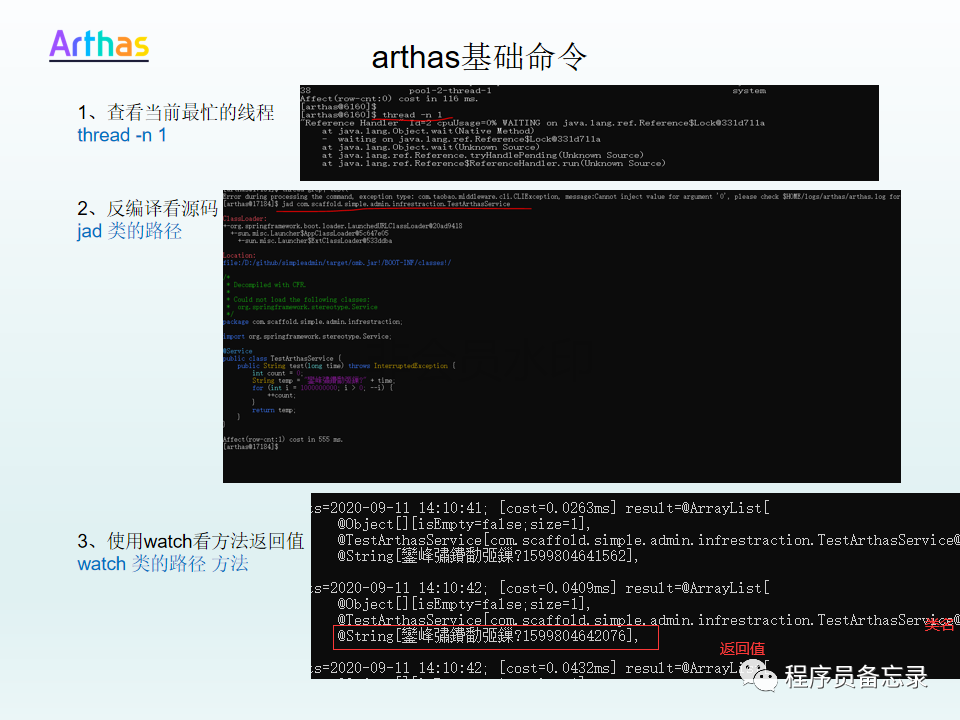
Task: Click the line 'Affect(row-cnt:1) cost in 555 ms.'
Action: 283,439
